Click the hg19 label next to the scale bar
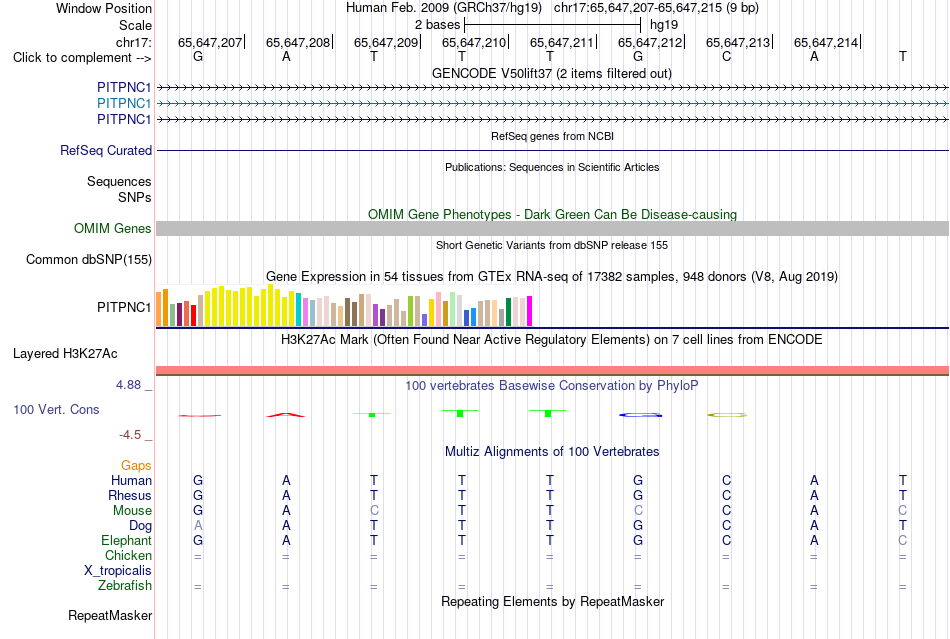950x639 pixels. pos(664,25)
